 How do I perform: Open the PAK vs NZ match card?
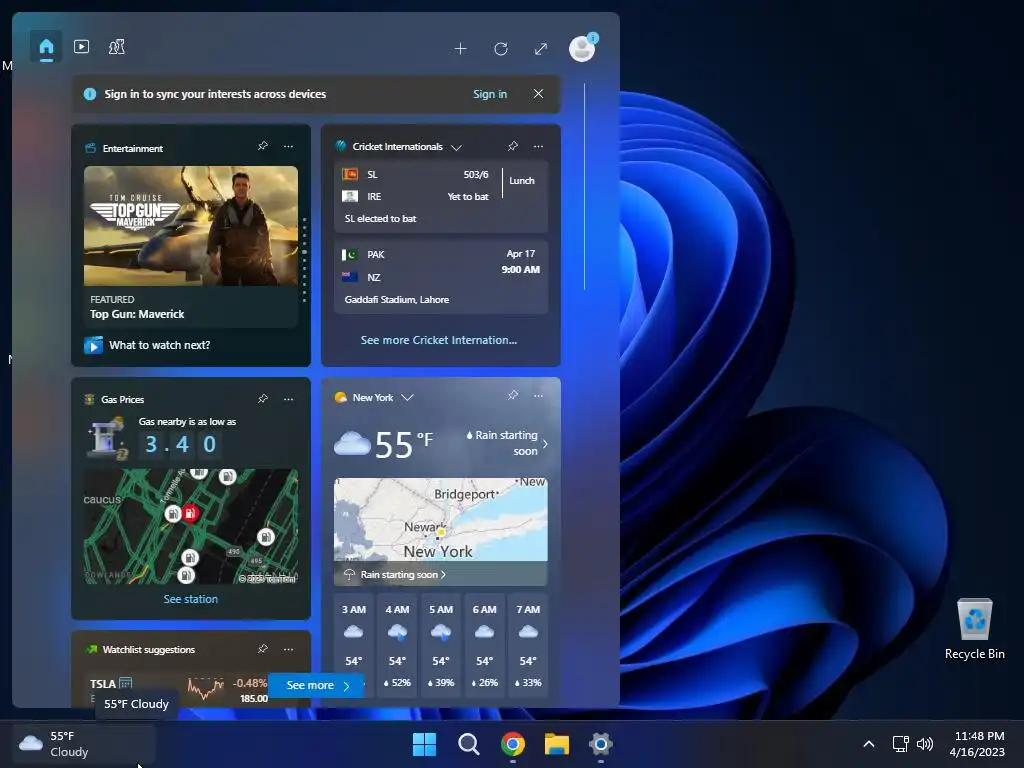(x=441, y=277)
